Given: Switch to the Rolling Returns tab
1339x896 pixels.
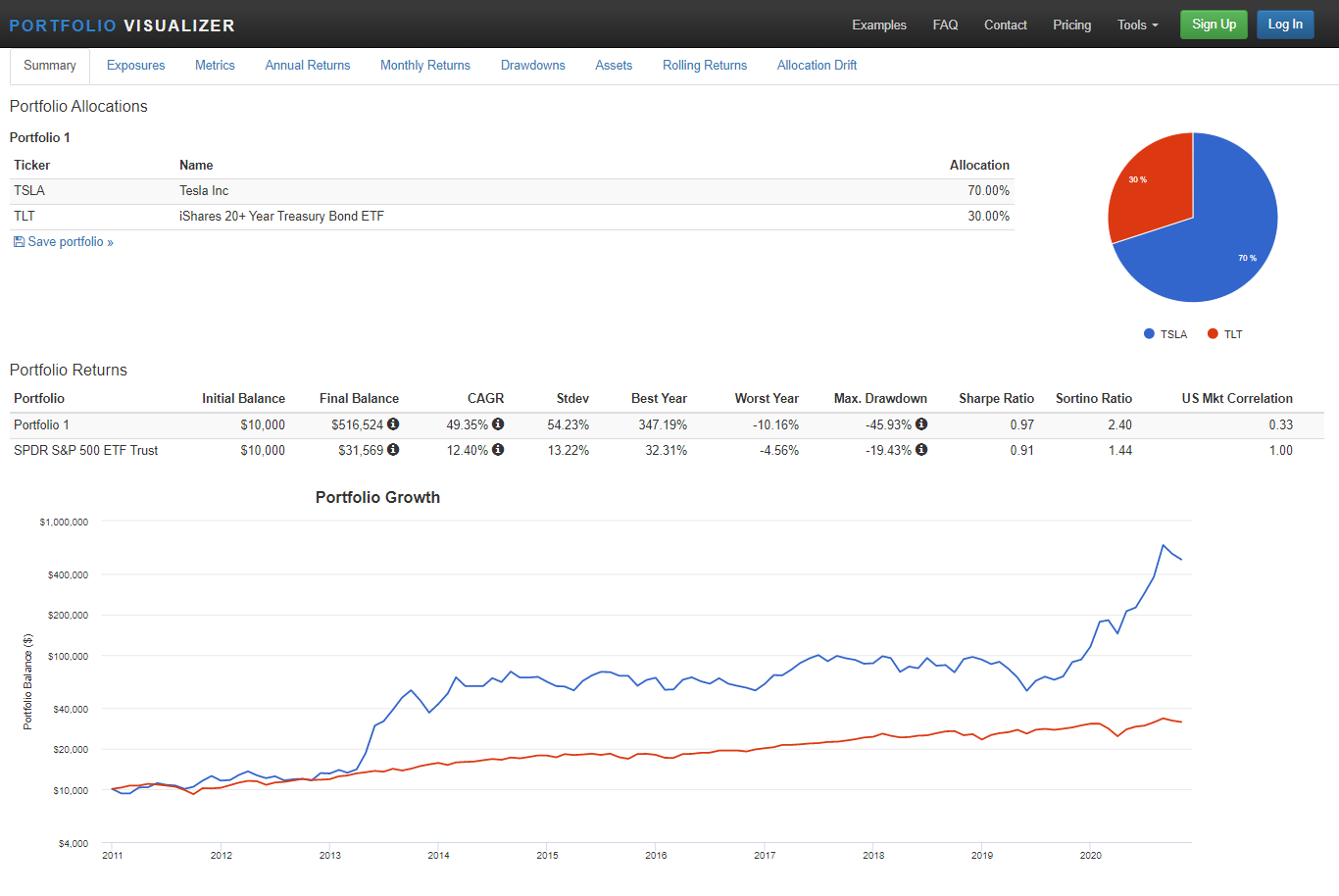Looking at the screenshot, I should (705, 66).
